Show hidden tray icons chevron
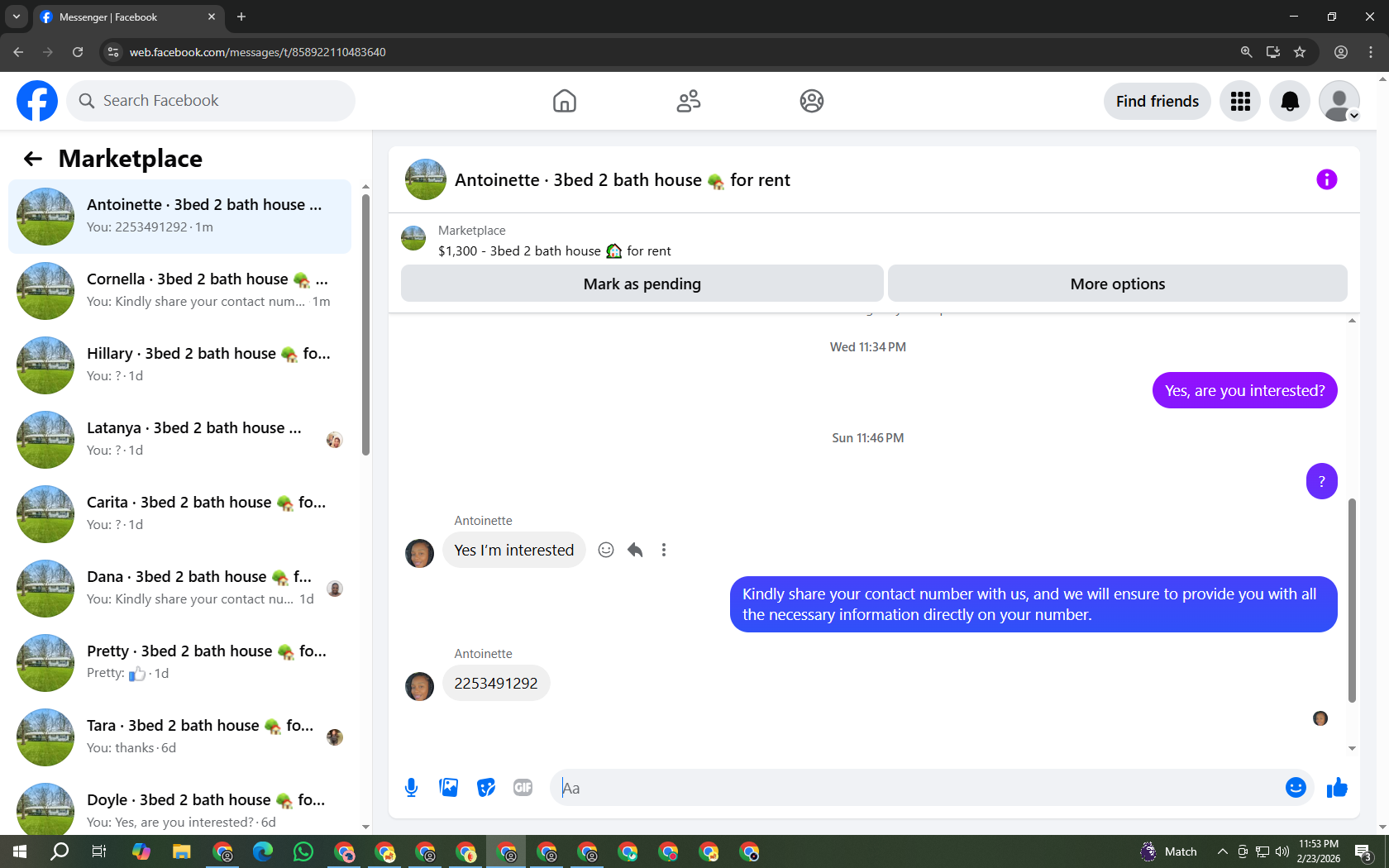 pyautogui.click(x=1222, y=851)
